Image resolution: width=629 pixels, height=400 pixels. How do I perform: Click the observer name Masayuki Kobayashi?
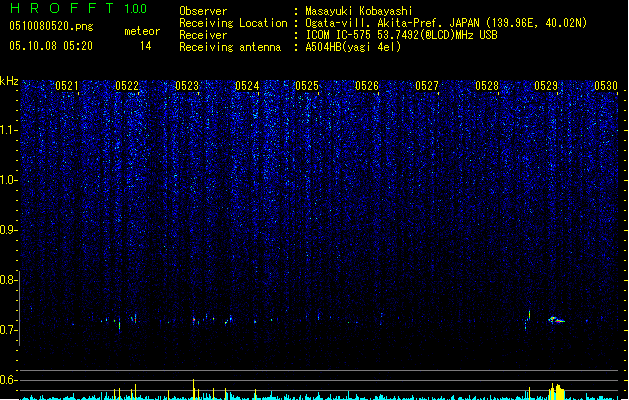pos(359,11)
